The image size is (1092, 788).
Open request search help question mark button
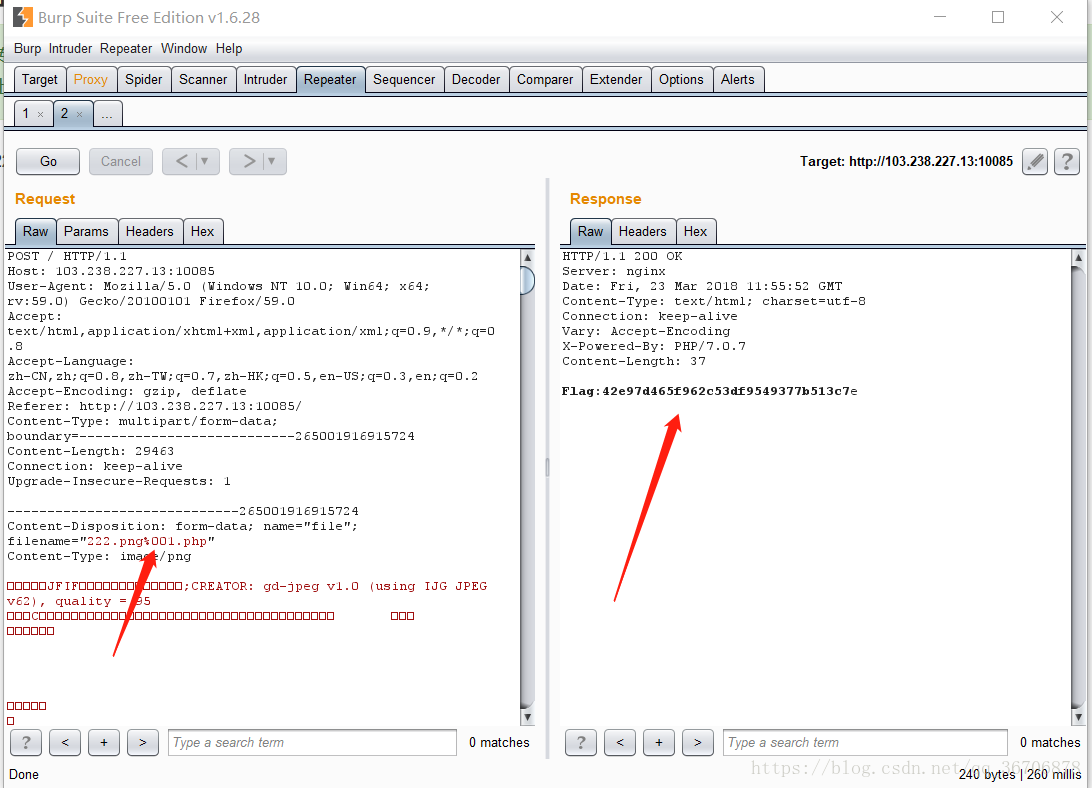[x=26, y=743]
